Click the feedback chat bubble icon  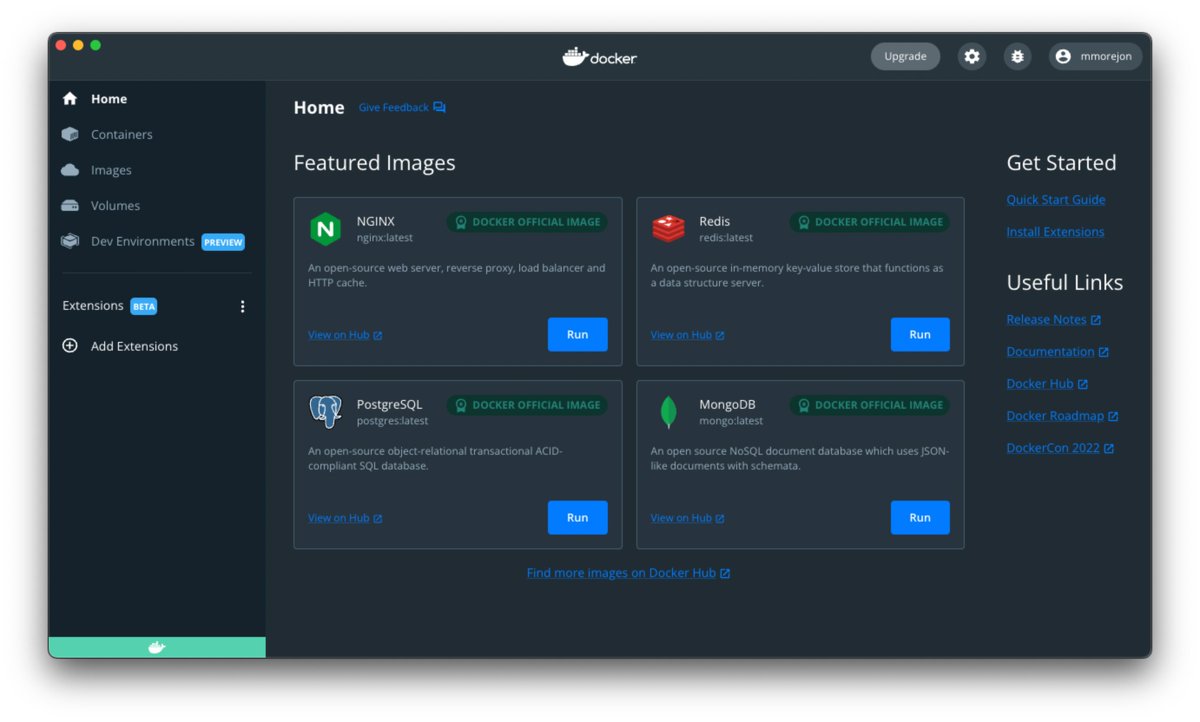point(439,107)
